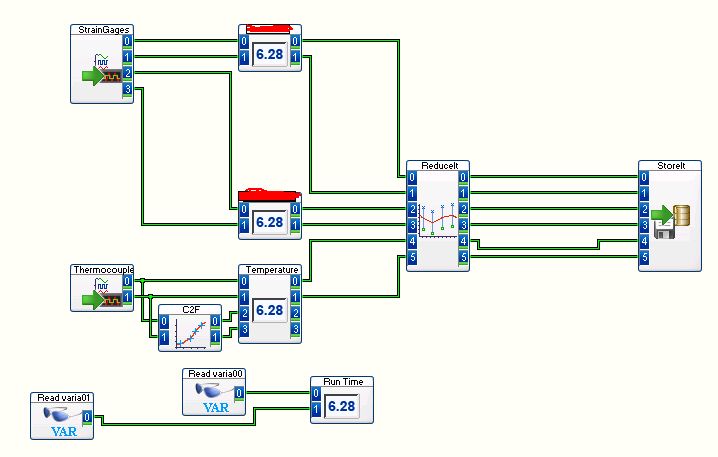
Task: Click the StoreIt save-to-disk icon
Action: tap(670, 222)
